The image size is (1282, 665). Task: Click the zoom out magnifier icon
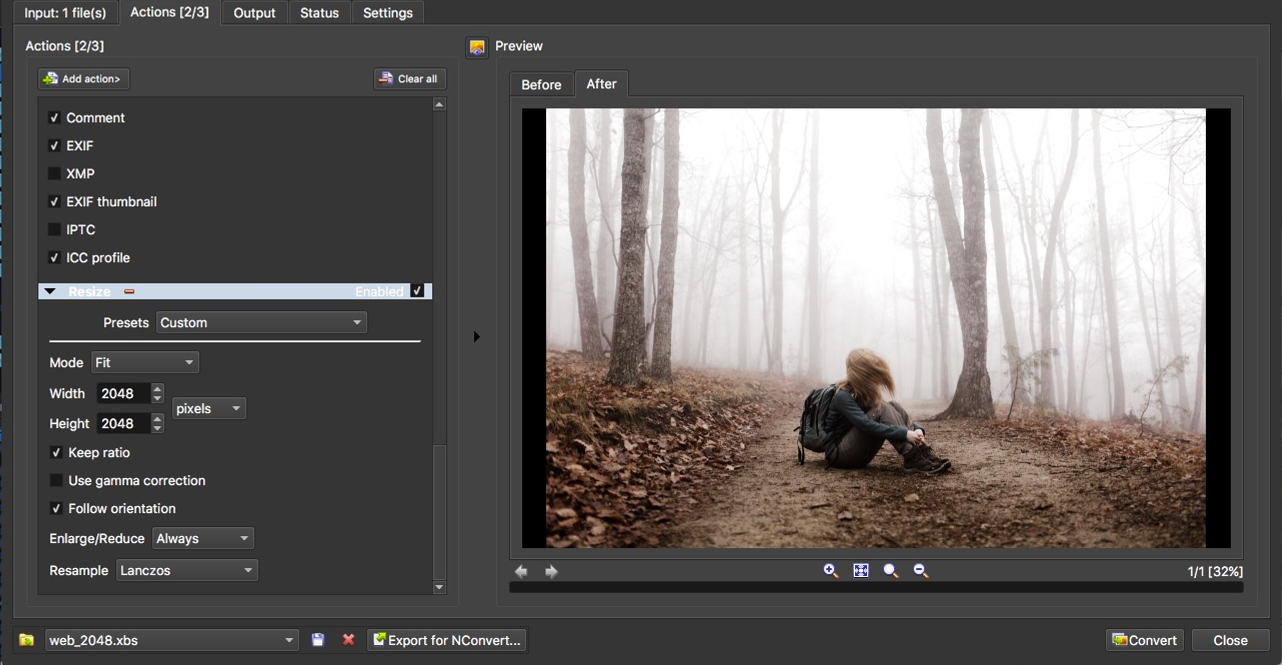[x=920, y=570]
